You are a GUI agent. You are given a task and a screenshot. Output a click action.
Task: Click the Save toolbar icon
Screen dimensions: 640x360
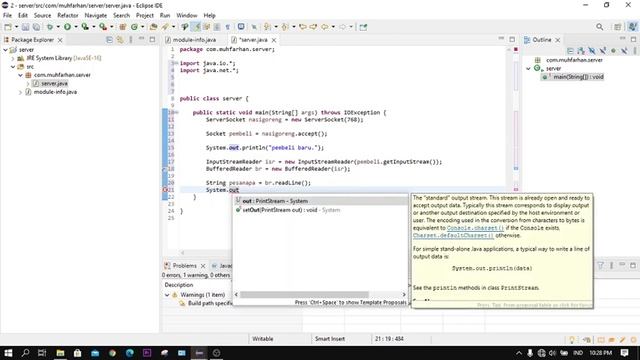click(25, 27)
